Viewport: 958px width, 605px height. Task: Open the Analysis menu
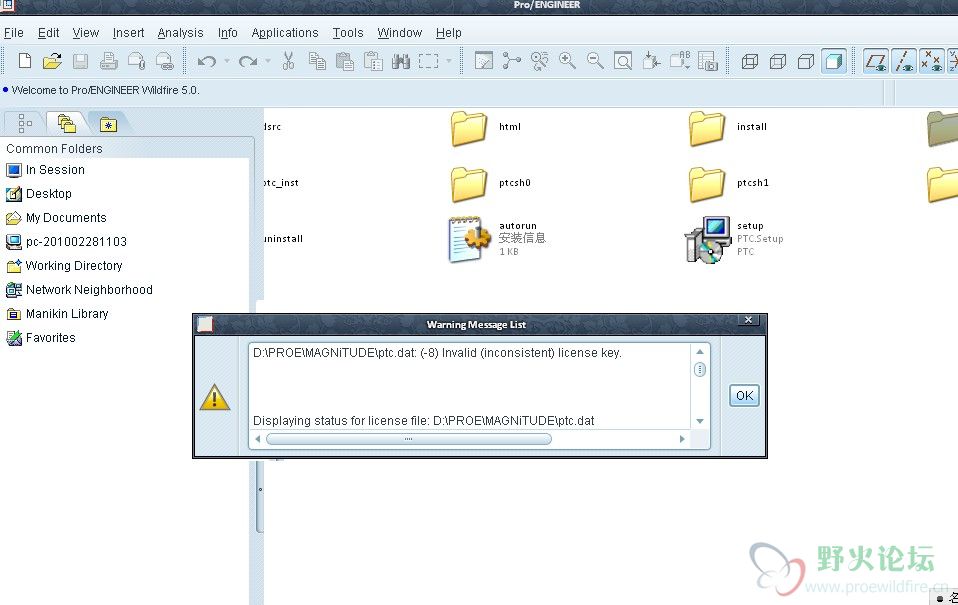coord(180,33)
